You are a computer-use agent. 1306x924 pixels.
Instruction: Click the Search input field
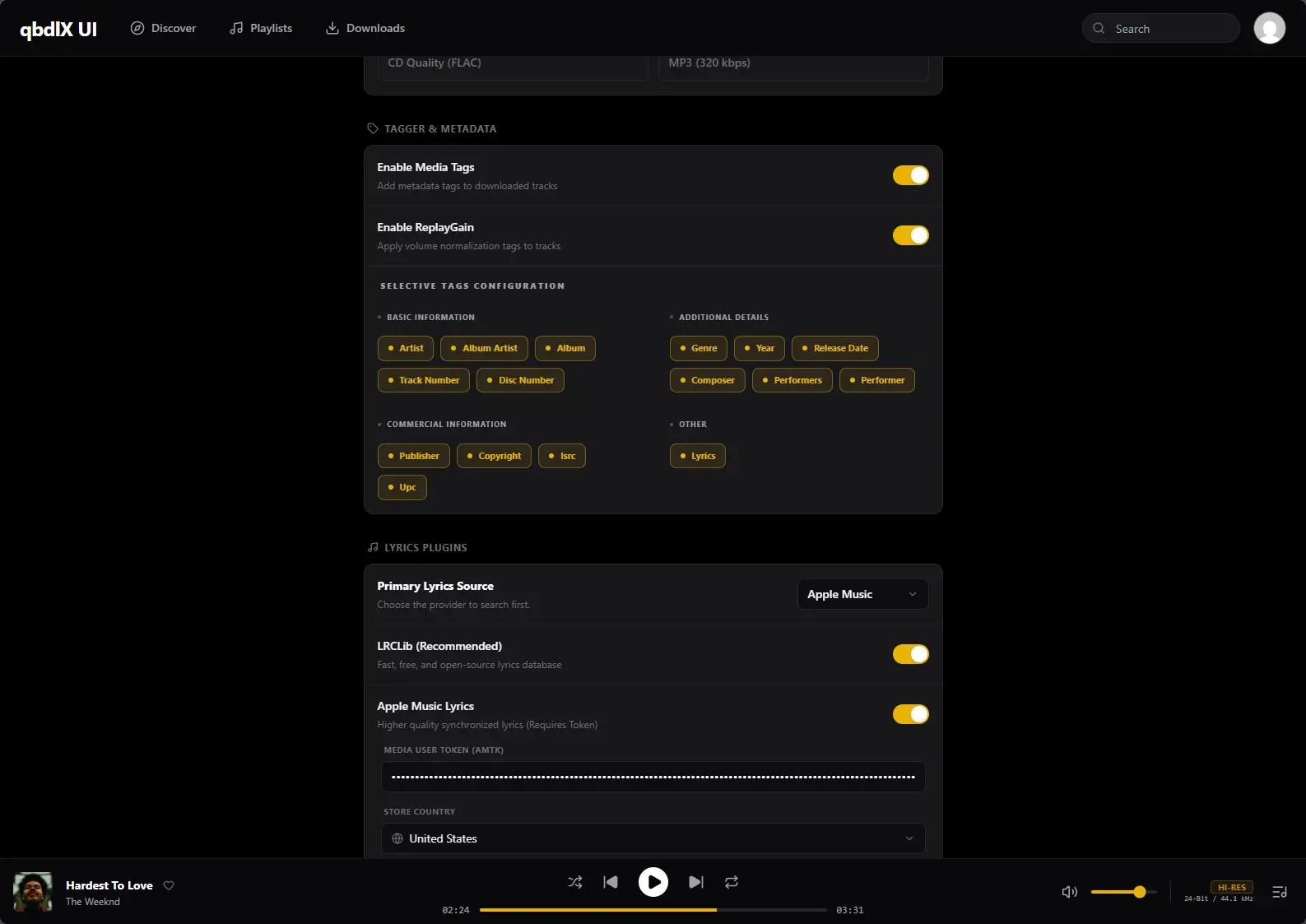pos(1160,28)
